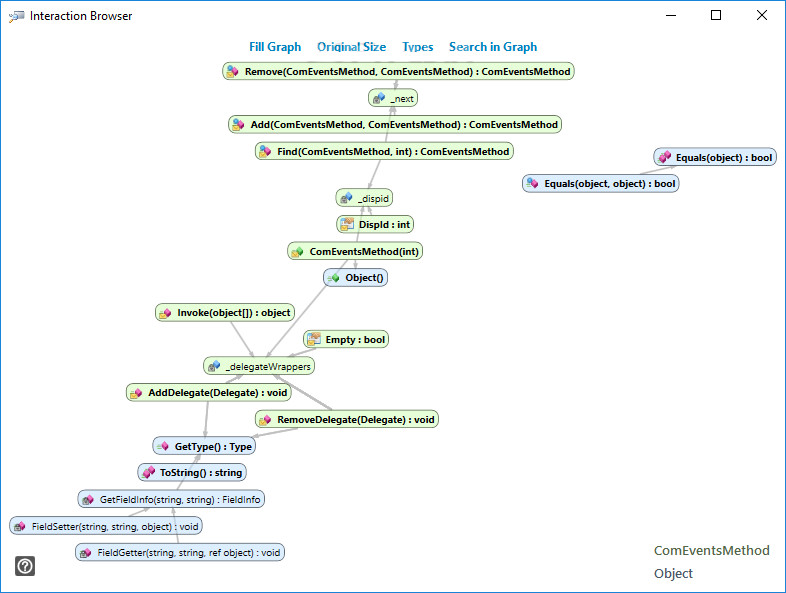Close the Interaction Browser window

[761, 16]
